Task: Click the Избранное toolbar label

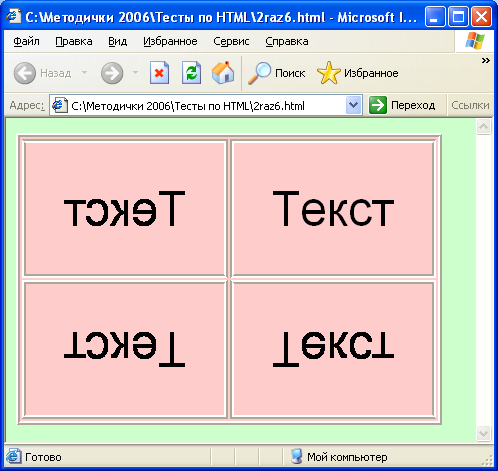Action: [371, 73]
